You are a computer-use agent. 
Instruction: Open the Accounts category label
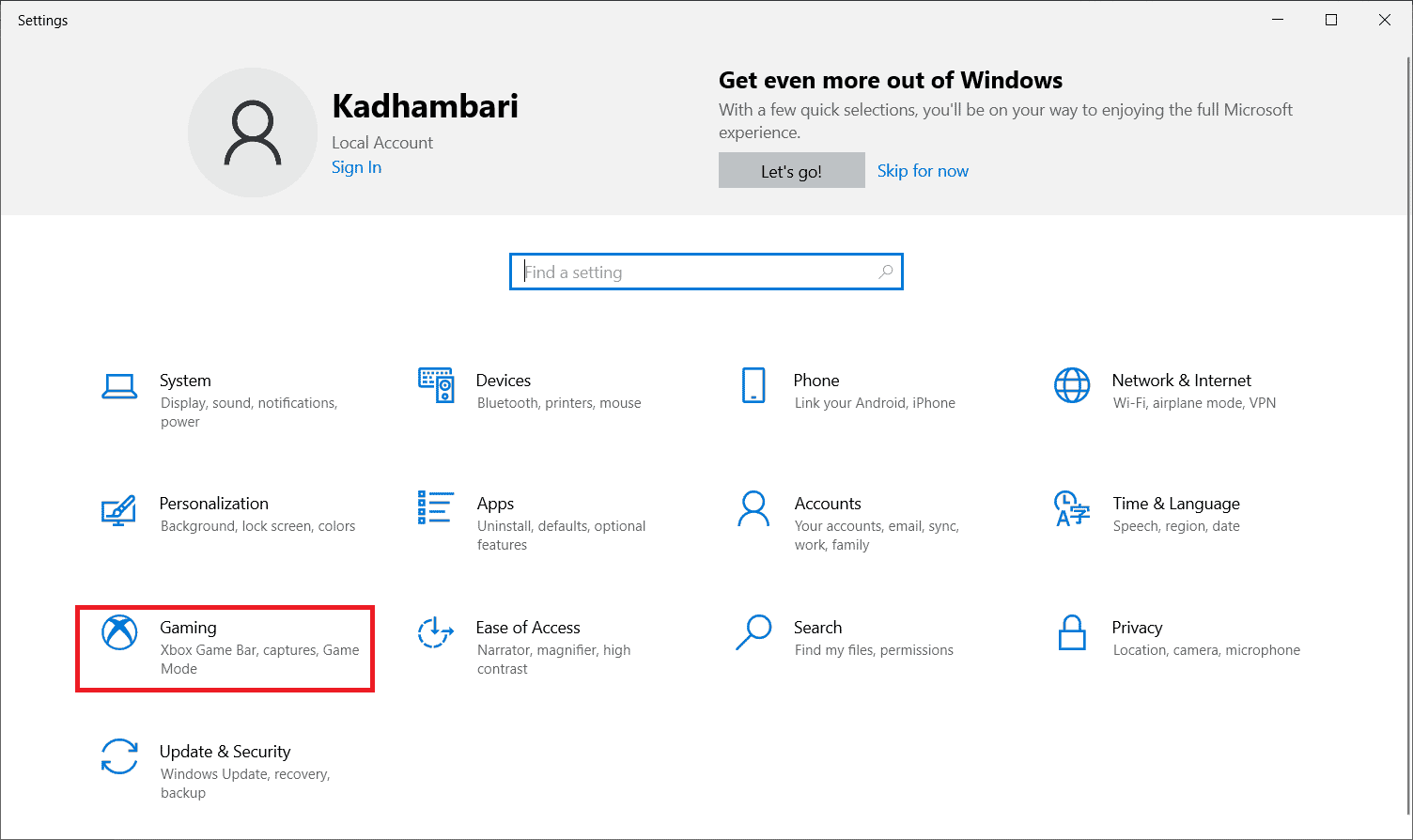(x=827, y=504)
